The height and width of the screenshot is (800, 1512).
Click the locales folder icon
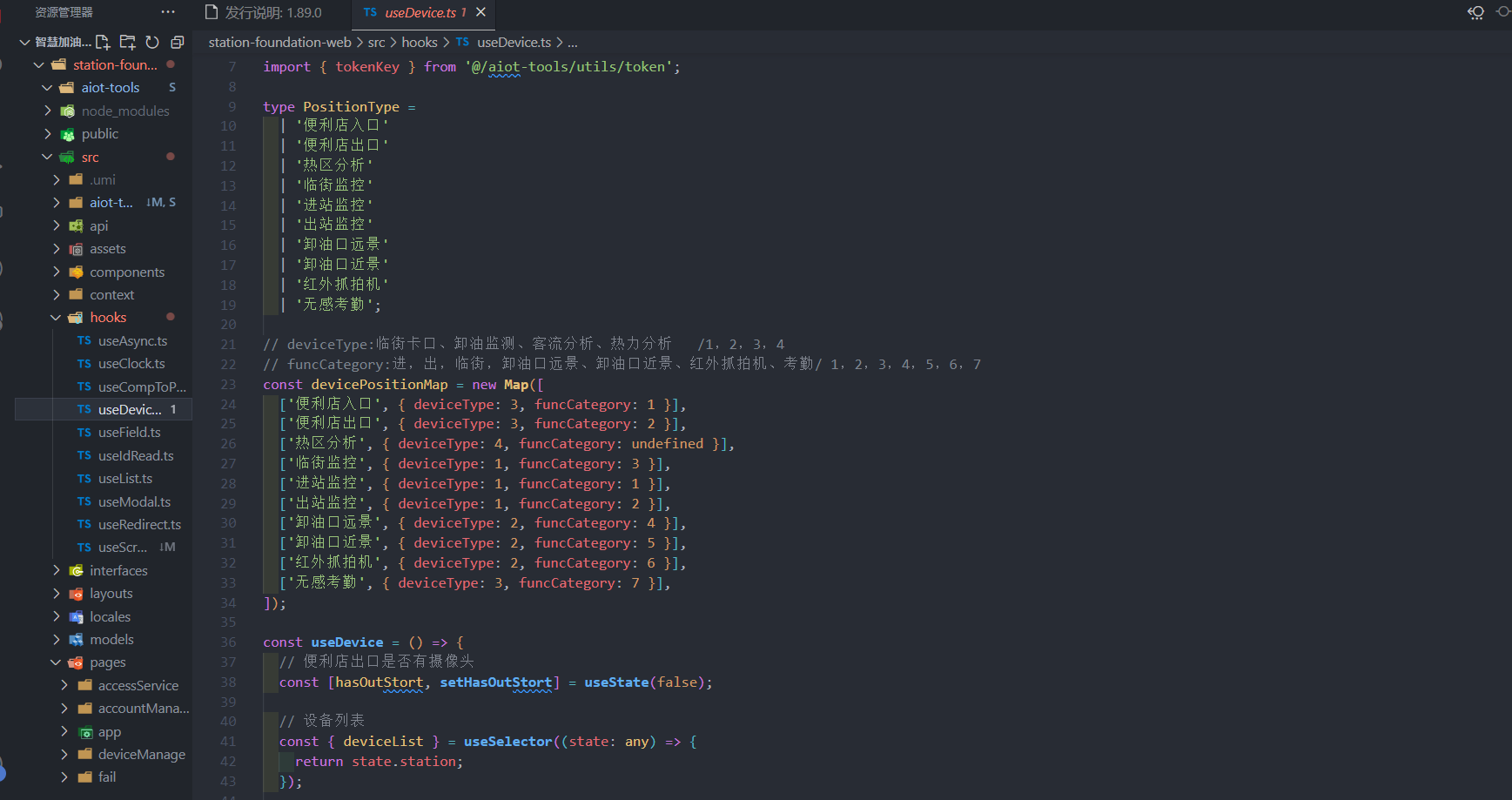[76, 616]
